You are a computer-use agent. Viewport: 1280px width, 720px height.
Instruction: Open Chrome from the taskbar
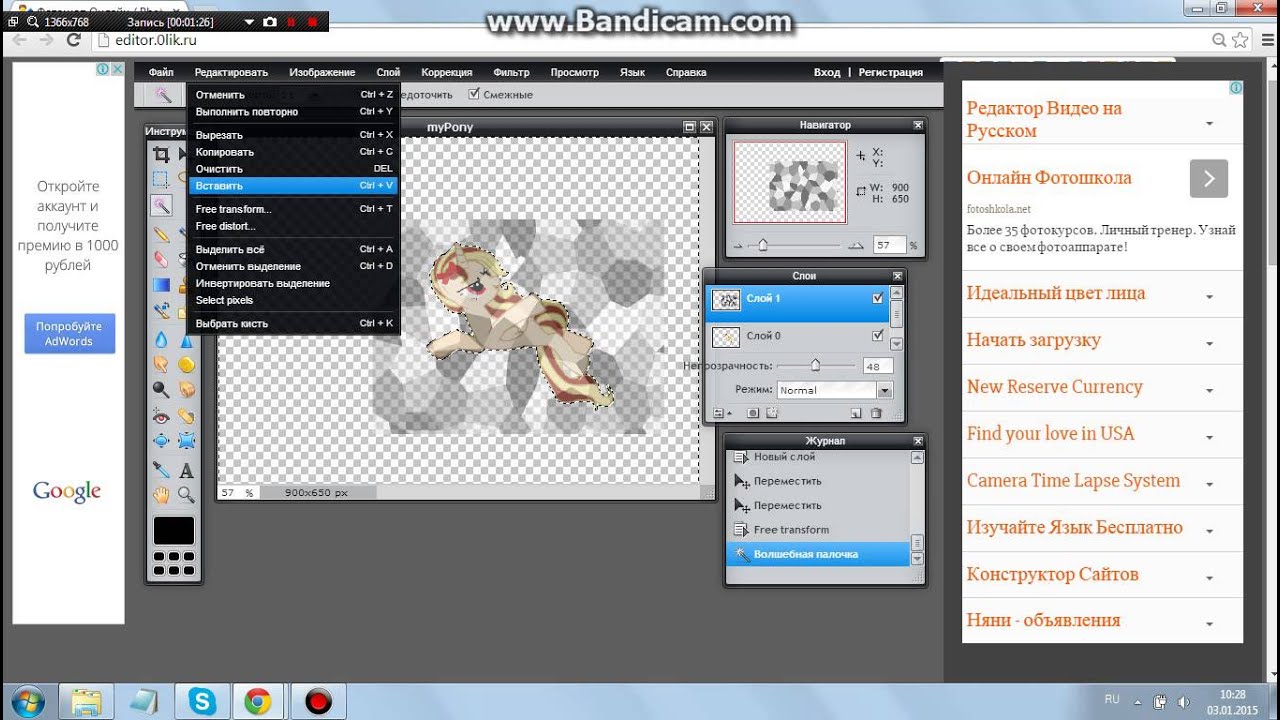pyautogui.click(x=257, y=702)
